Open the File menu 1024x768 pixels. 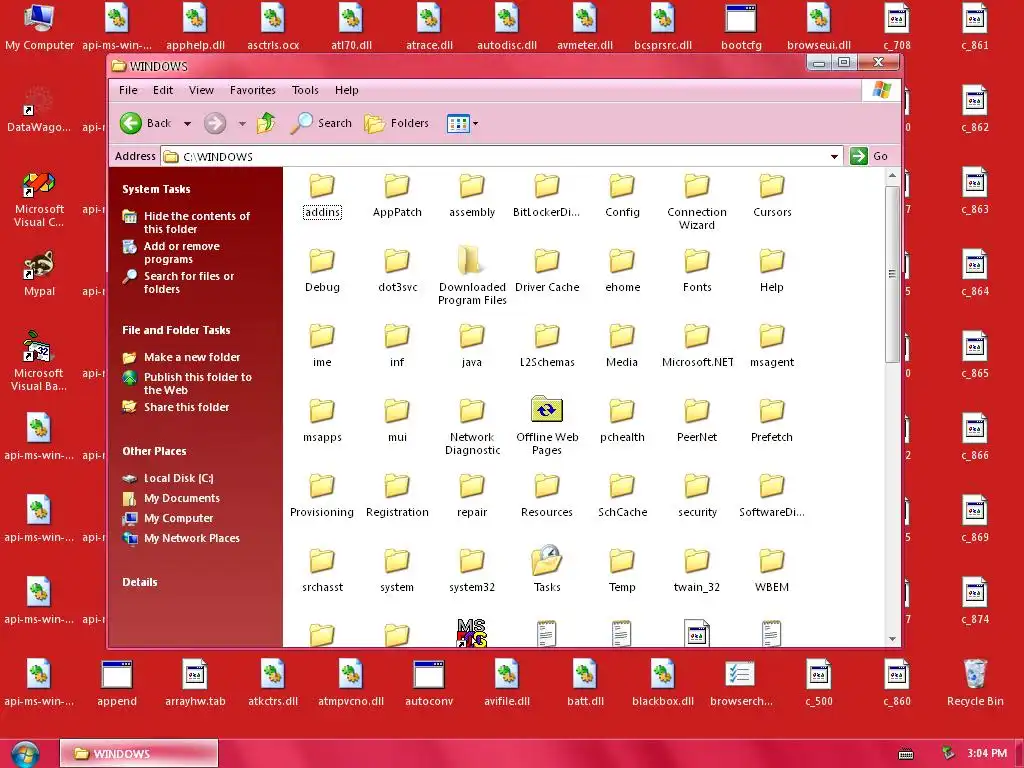(x=128, y=90)
